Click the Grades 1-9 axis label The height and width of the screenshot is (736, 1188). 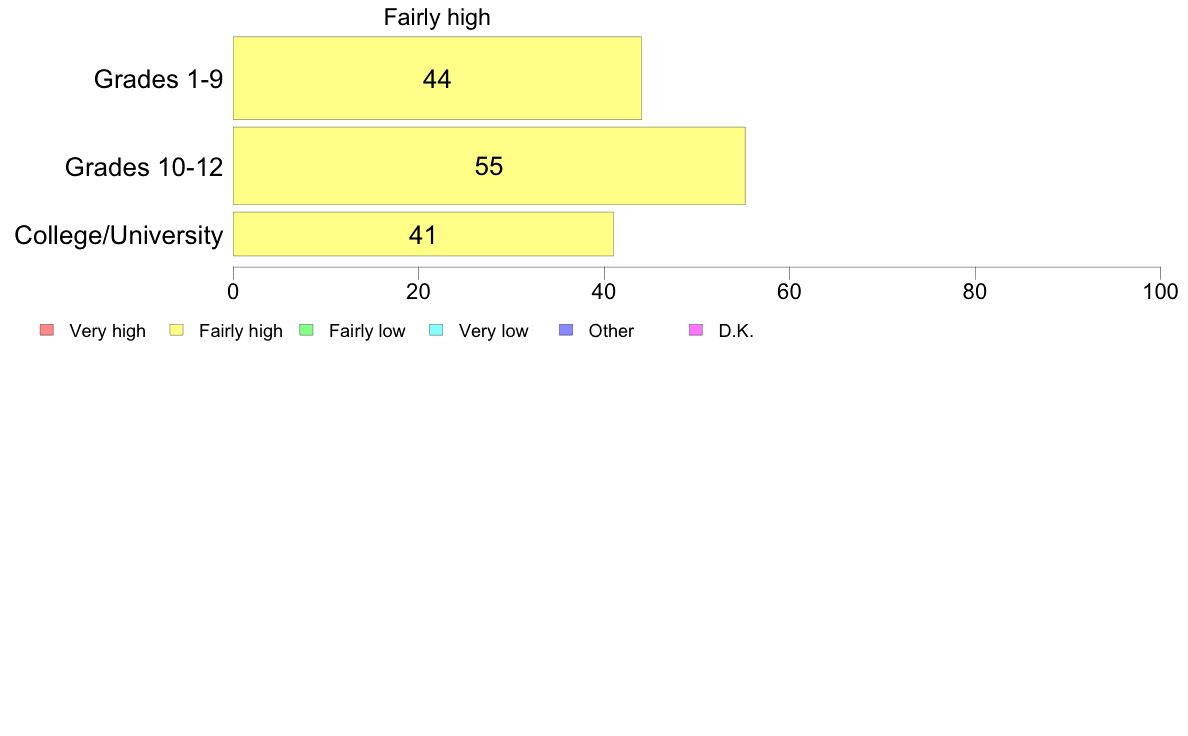158,79
